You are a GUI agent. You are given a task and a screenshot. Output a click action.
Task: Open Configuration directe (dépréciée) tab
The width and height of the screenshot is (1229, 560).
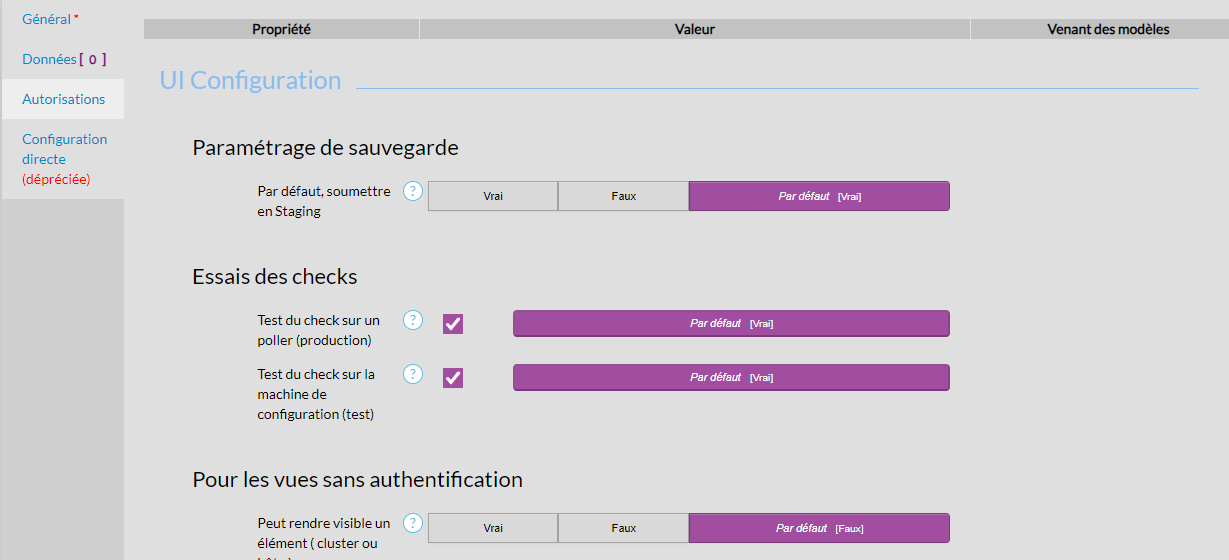pos(64,159)
